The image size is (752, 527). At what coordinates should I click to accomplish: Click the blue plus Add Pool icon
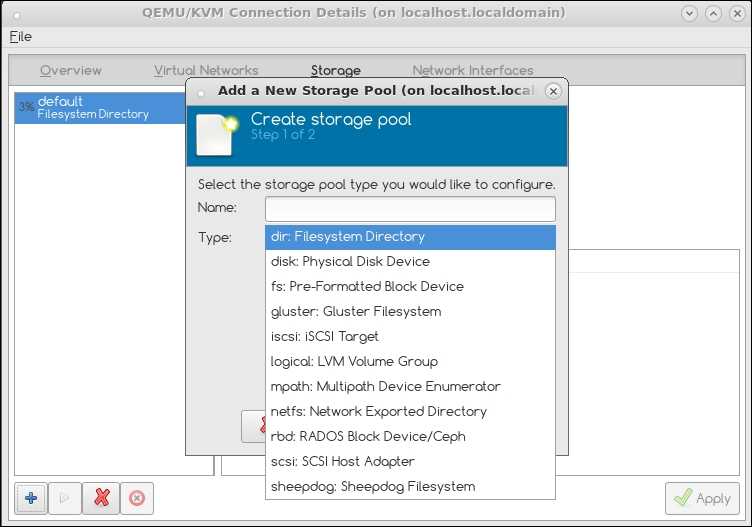pos(31,498)
